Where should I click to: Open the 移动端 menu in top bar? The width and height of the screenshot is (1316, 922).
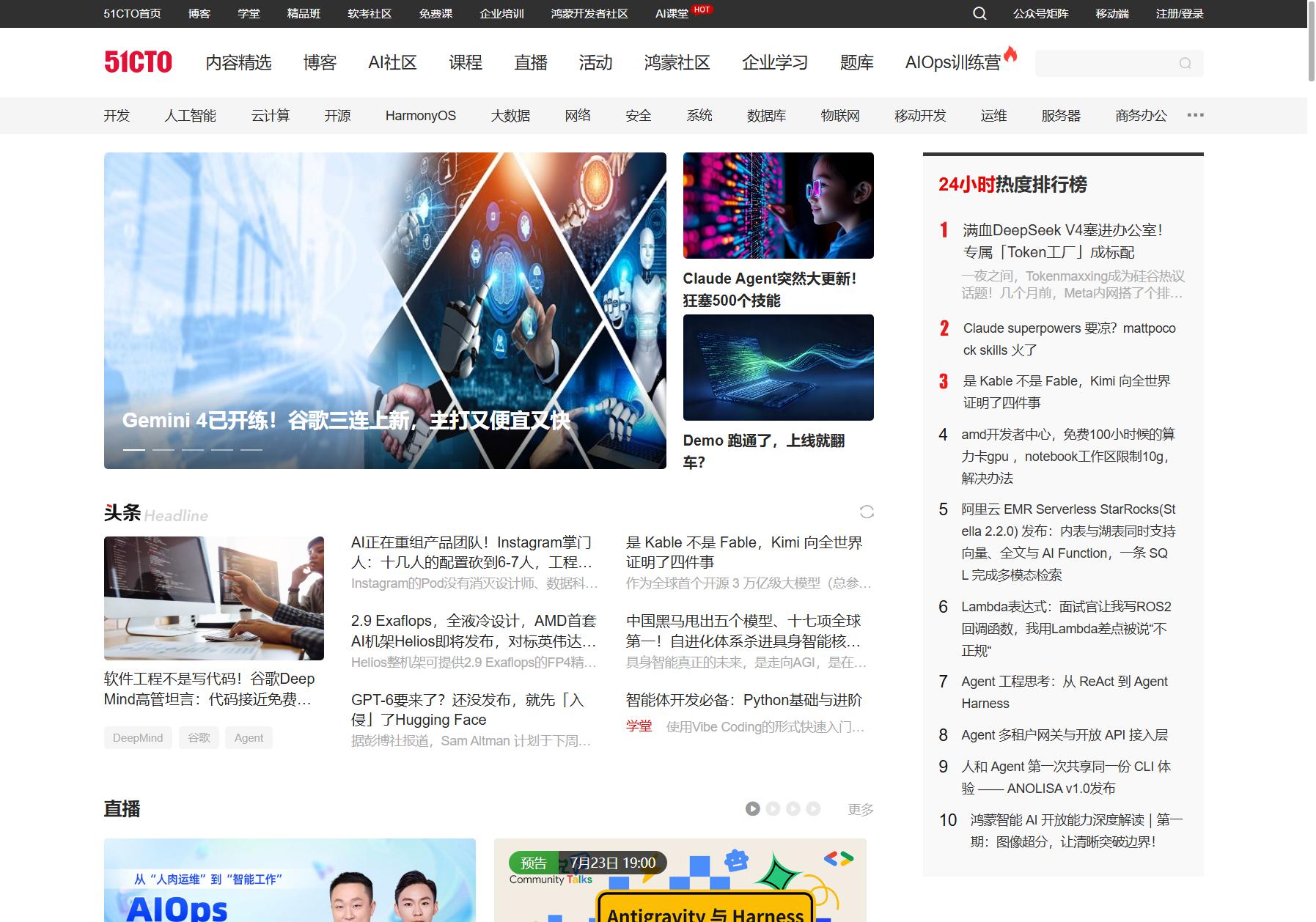[1112, 13]
